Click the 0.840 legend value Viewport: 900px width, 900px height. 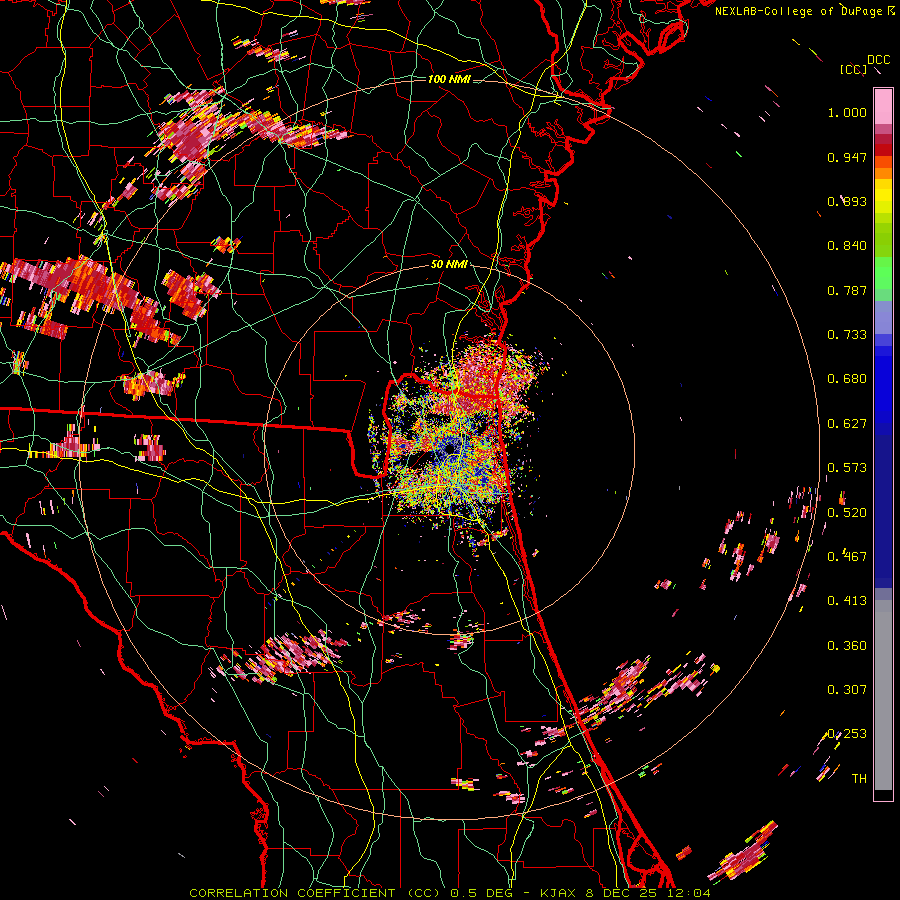click(x=847, y=246)
